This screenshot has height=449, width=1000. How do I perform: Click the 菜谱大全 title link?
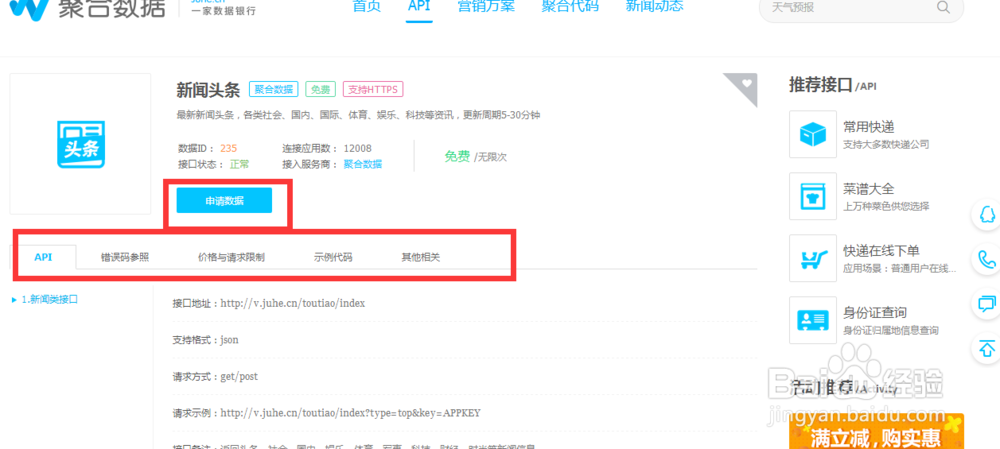pos(869,189)
